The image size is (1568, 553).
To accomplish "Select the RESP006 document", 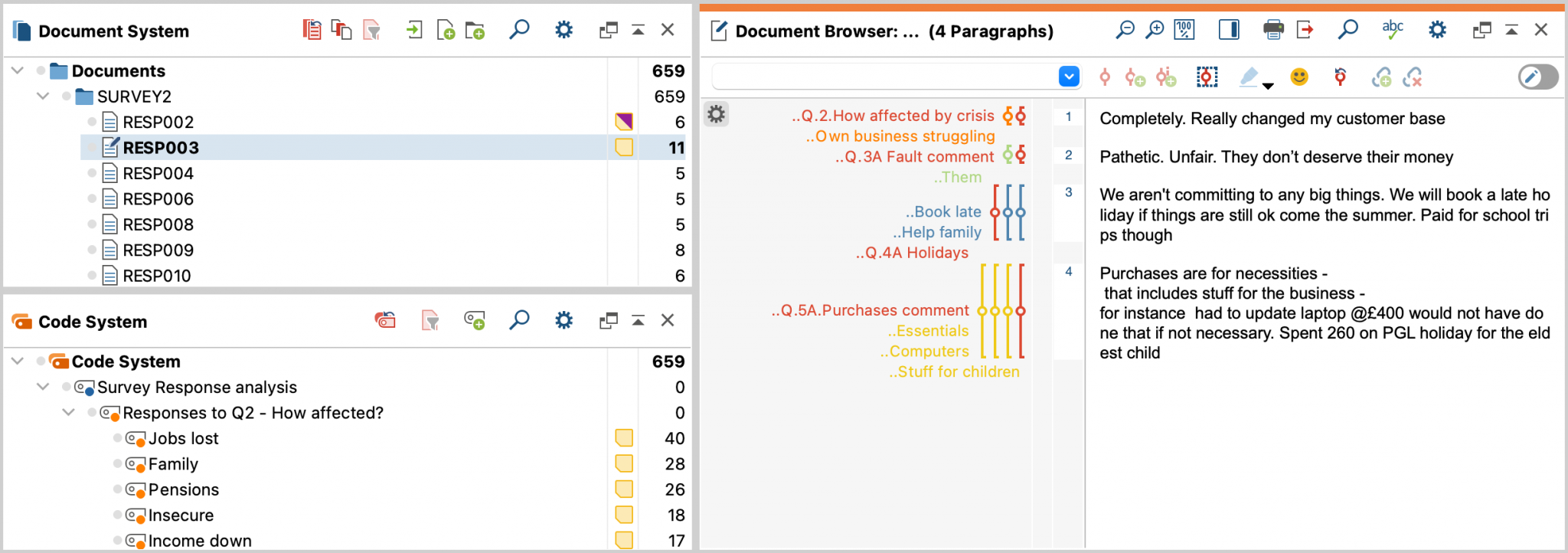I will tap(158, 199).
